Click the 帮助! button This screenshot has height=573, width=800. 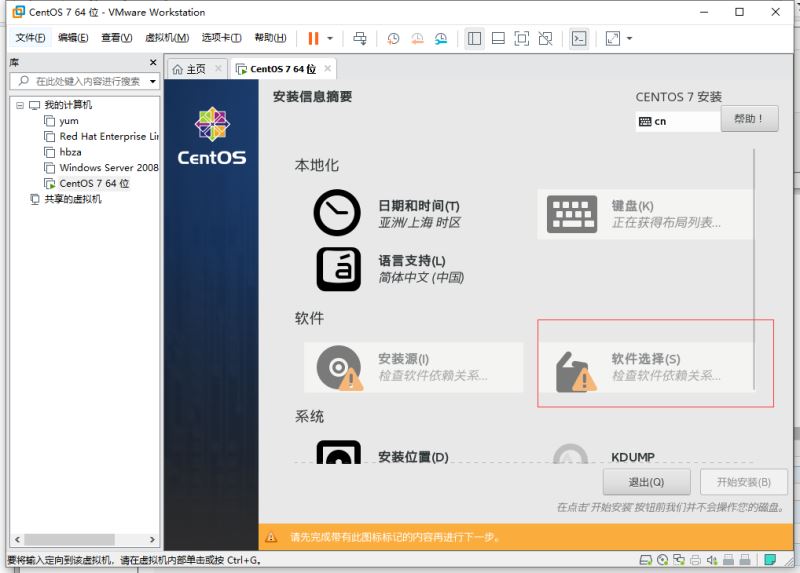[749, 119]
